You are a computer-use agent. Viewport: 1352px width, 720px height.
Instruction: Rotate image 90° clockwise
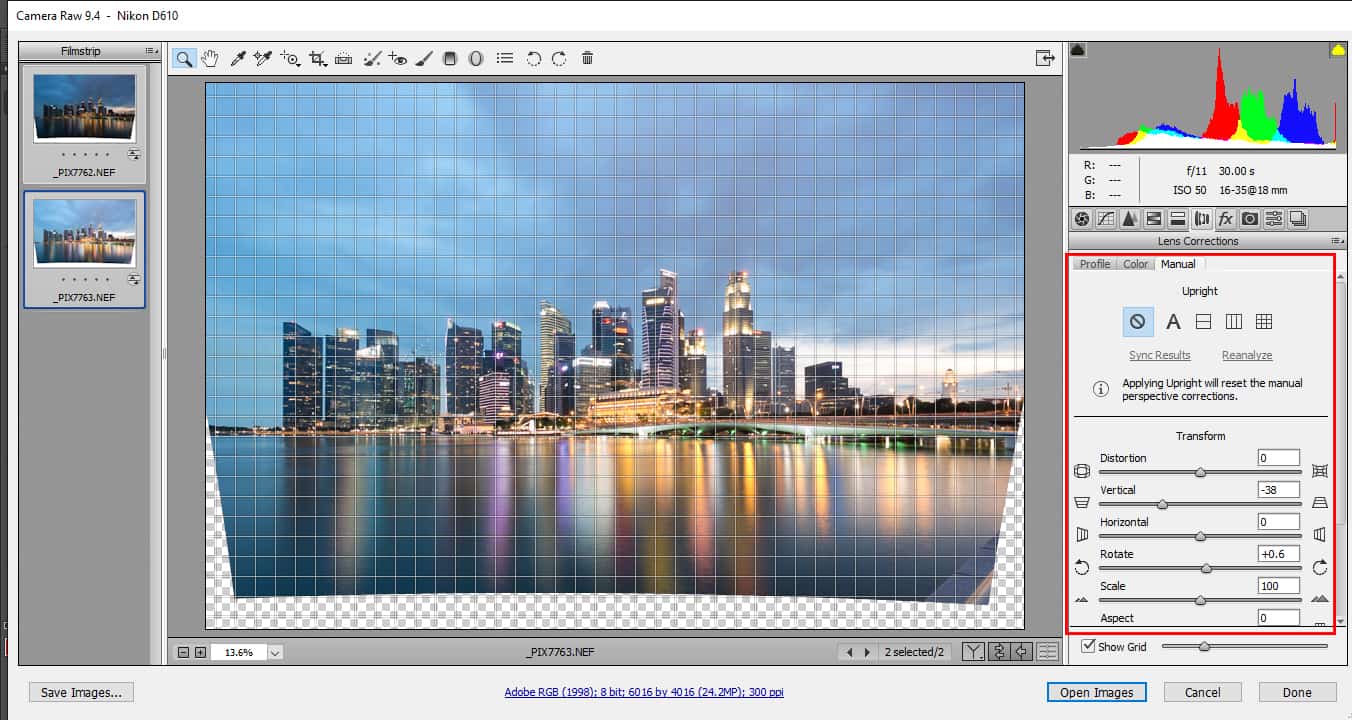point(559,59)
